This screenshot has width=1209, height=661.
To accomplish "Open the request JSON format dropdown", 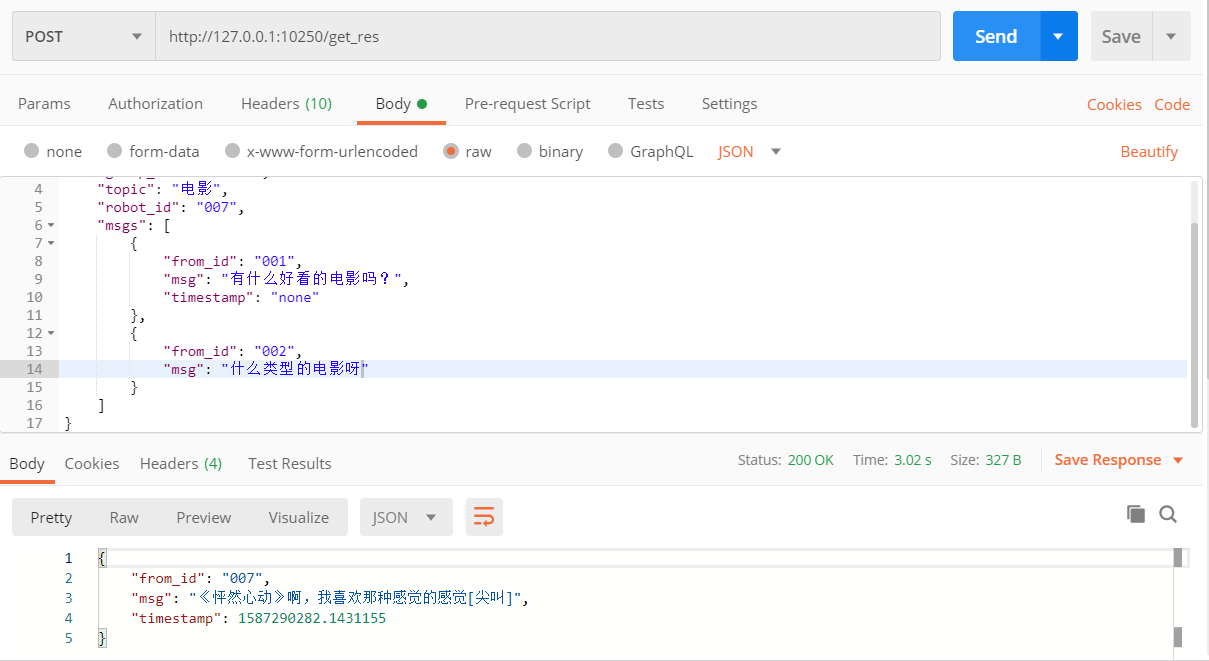I will (750, 152).
